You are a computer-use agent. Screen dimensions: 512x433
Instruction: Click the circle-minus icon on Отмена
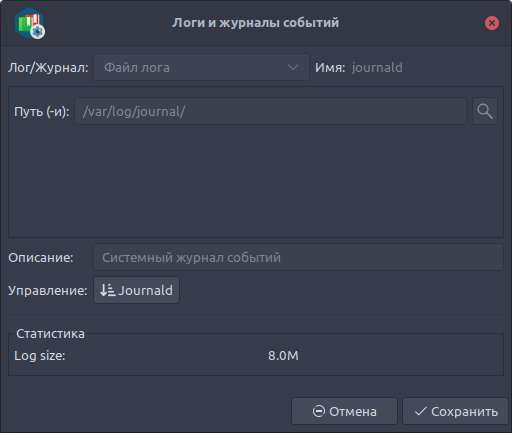318,411
